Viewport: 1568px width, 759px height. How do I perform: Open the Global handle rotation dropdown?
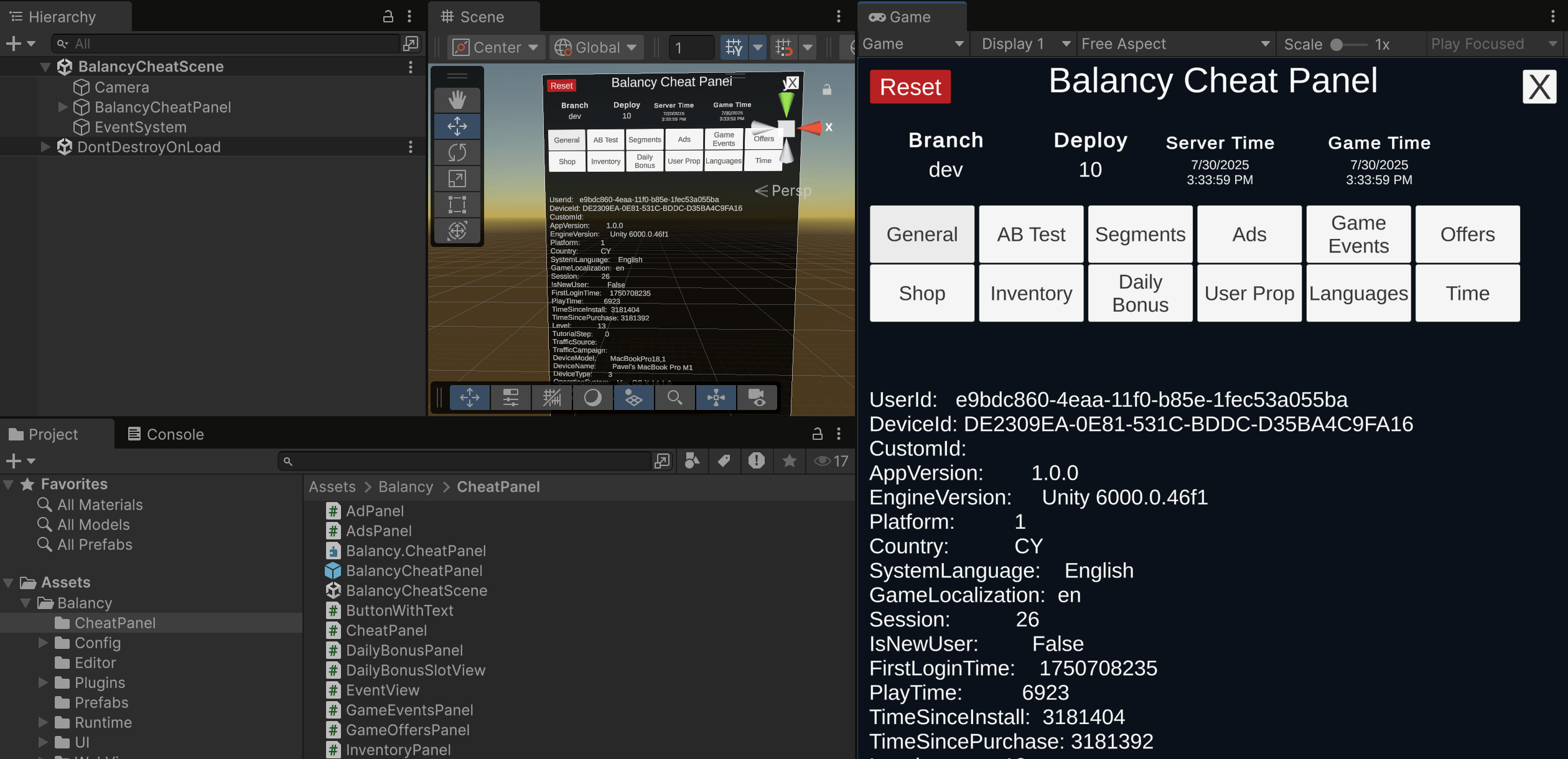click(595, 47)
